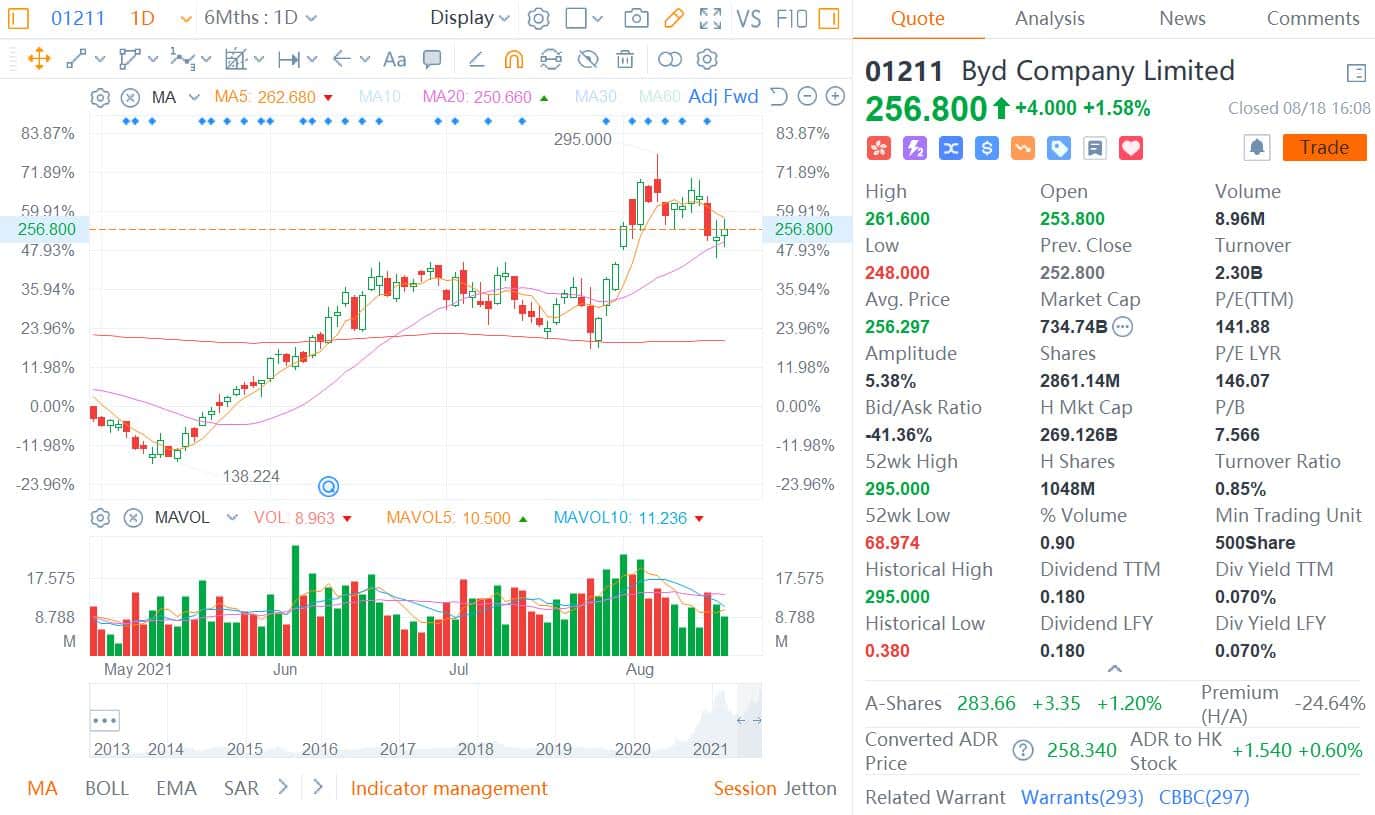This screenshot has width=1375, height=815.
Task: Set a price alert via bell icon
Action: 1256,147
